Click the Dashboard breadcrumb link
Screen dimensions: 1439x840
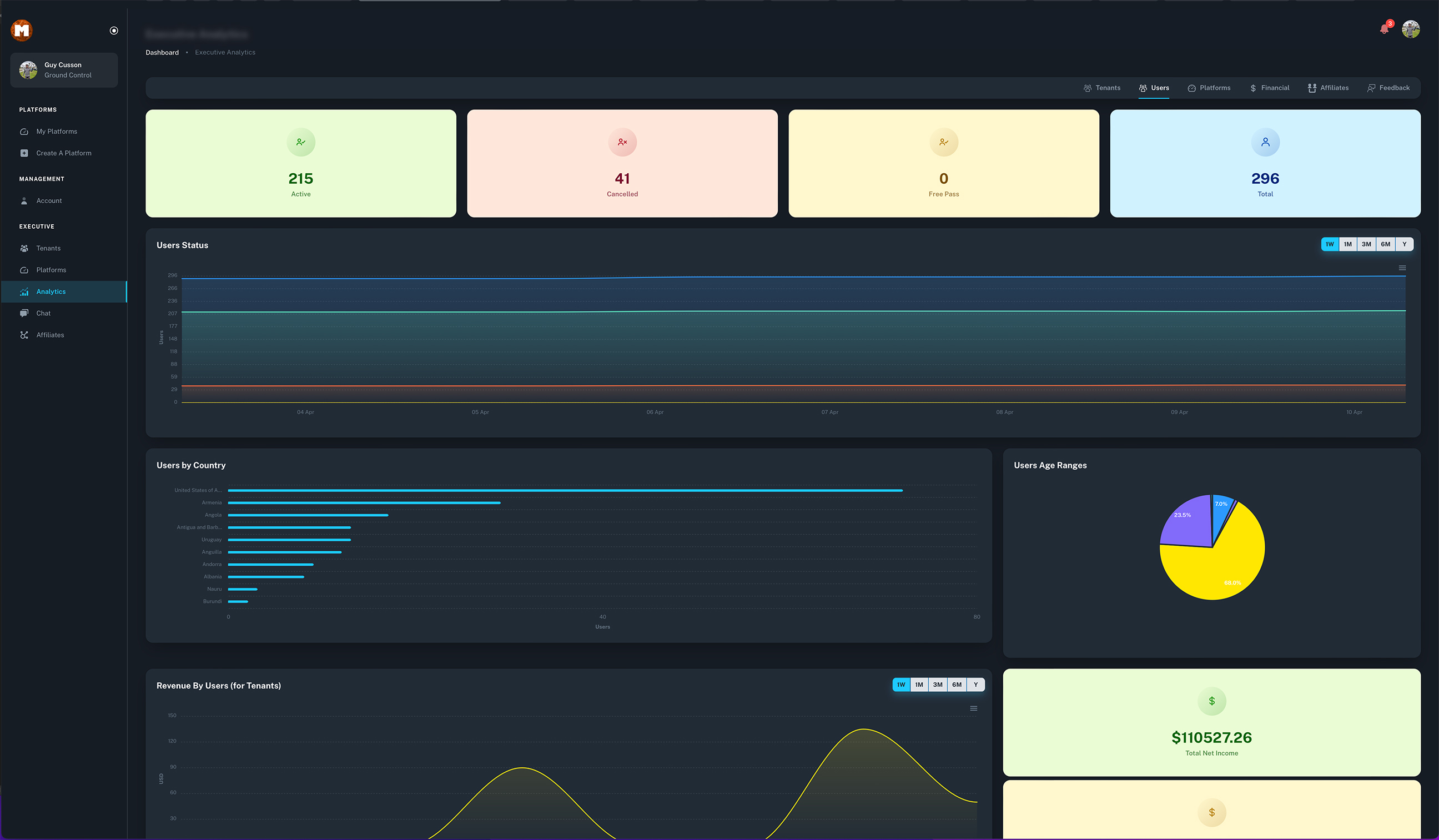(x=162, y=53)
